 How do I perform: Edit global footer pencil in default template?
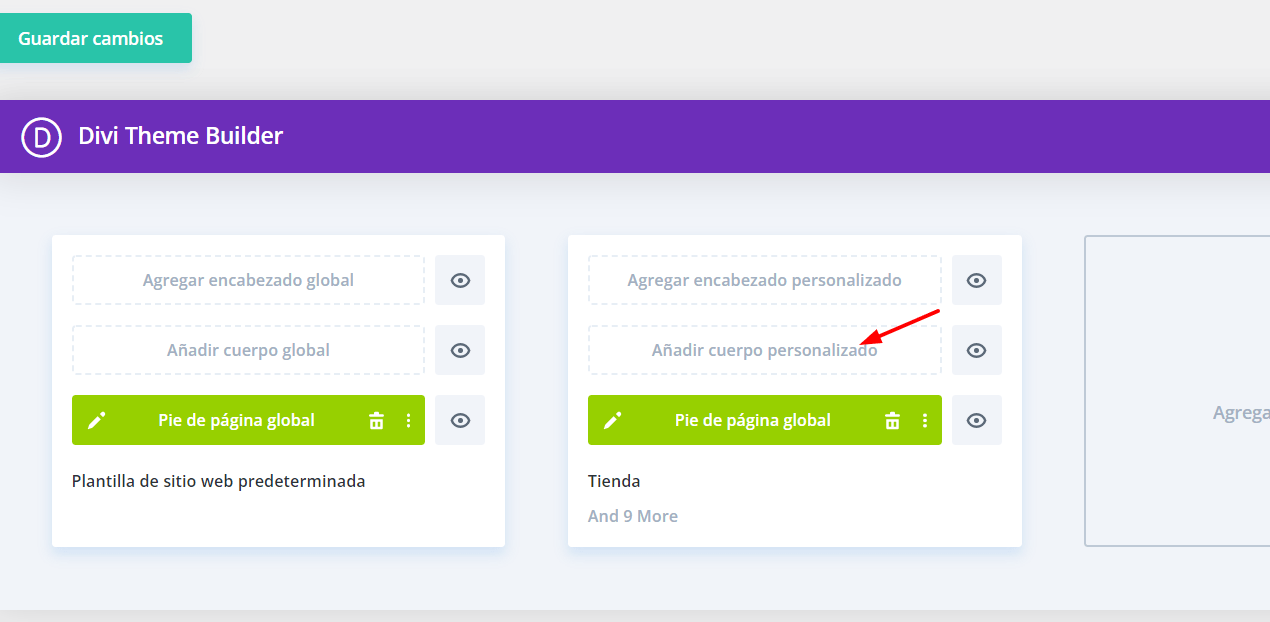point(96,420)
